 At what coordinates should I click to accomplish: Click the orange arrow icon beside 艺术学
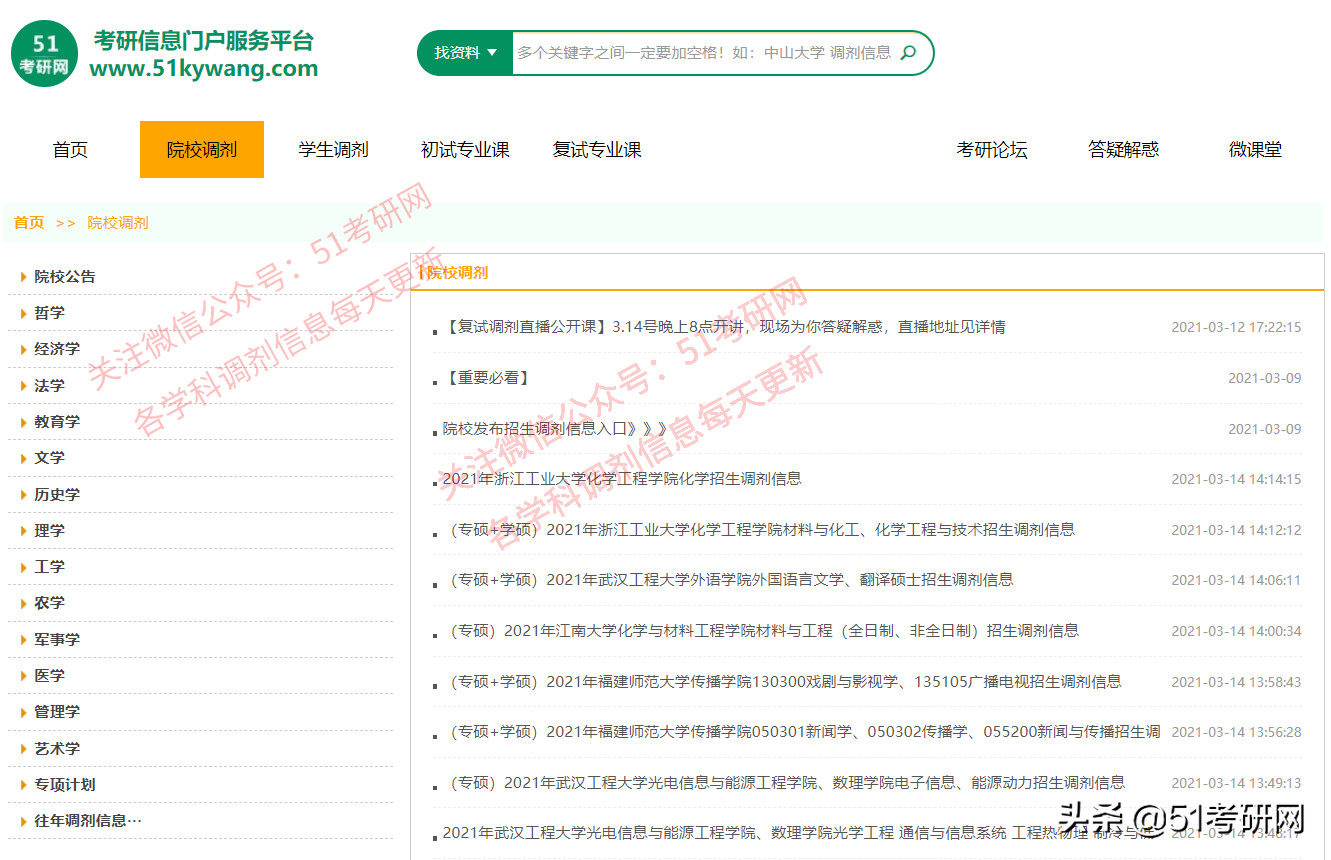pos(25,748)
